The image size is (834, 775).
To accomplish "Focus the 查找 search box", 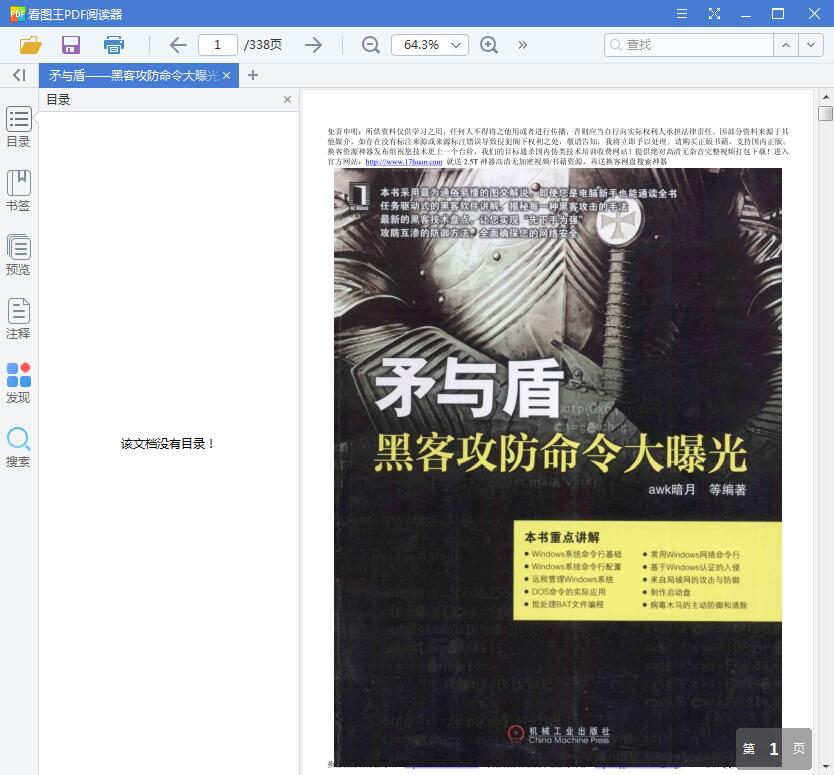I will click(x=688, y=45).
